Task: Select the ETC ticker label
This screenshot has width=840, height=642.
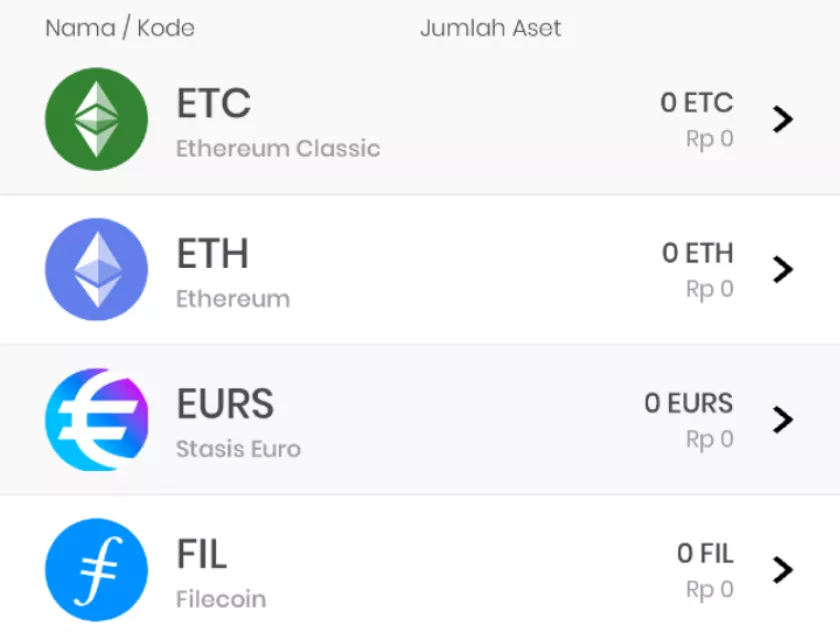Action: pyautogui.click(x=213, y=103)
